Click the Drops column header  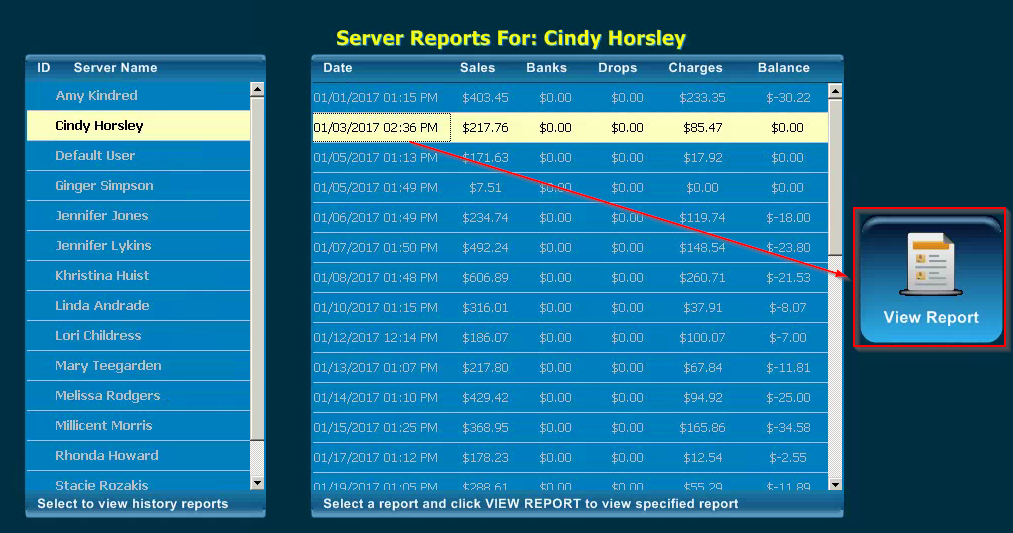(x=618, y=68)
